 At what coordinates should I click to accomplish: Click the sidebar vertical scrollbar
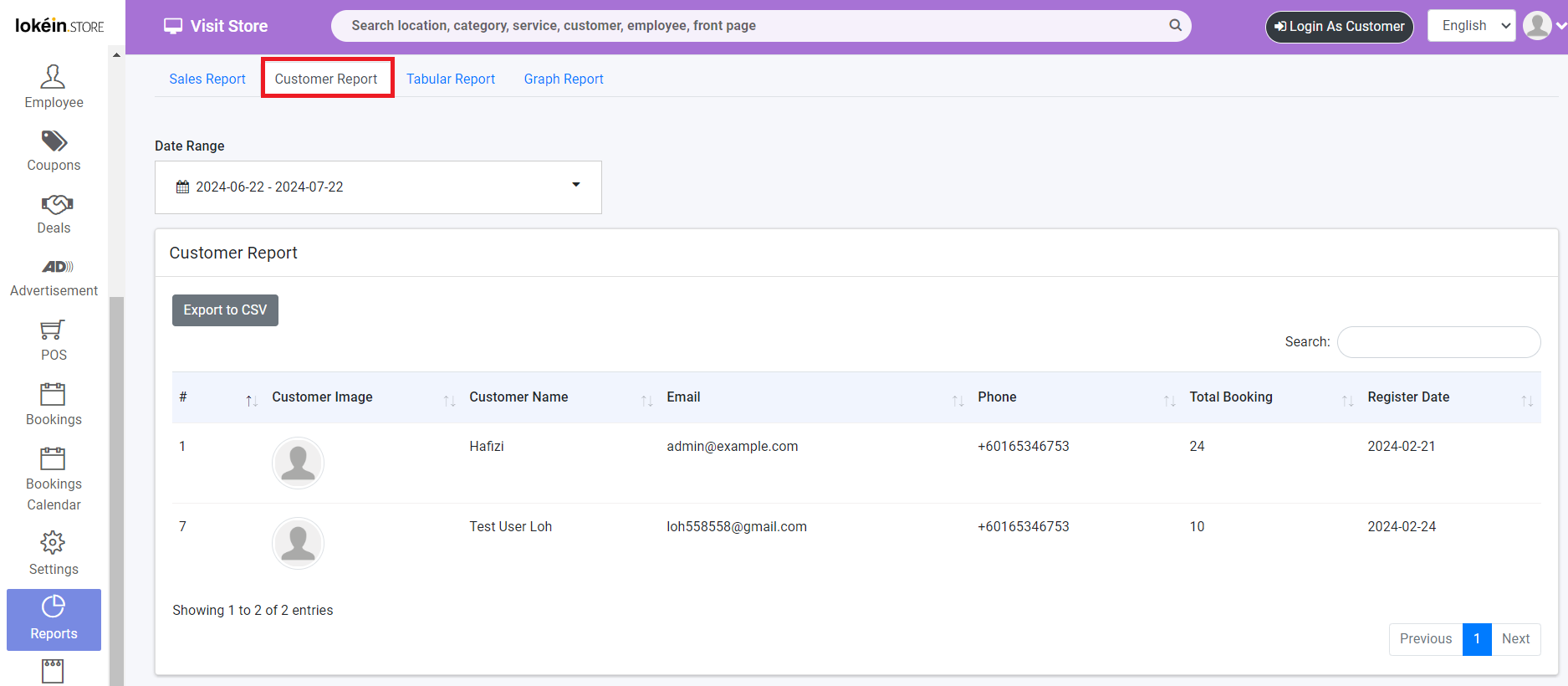116,491
